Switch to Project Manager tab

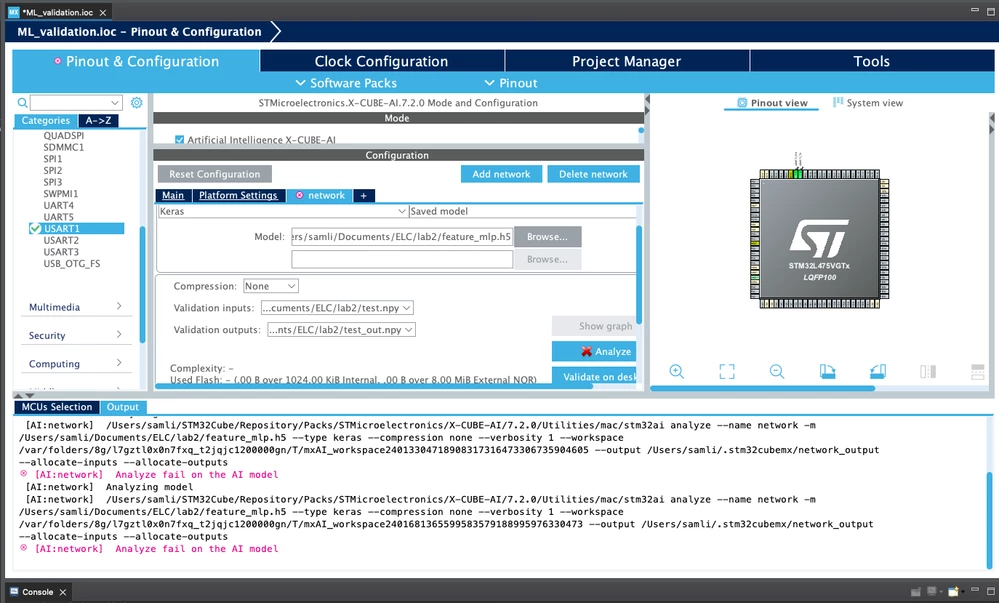coord(626,61)
